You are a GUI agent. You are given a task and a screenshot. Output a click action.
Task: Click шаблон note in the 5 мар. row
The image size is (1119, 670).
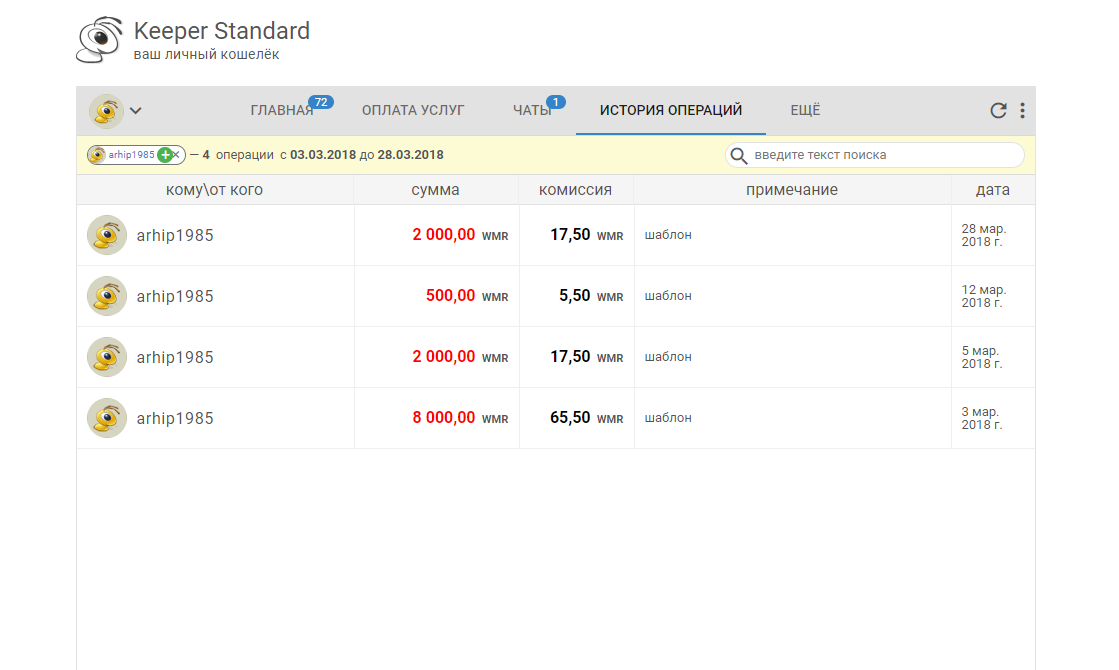pos(668,357)
